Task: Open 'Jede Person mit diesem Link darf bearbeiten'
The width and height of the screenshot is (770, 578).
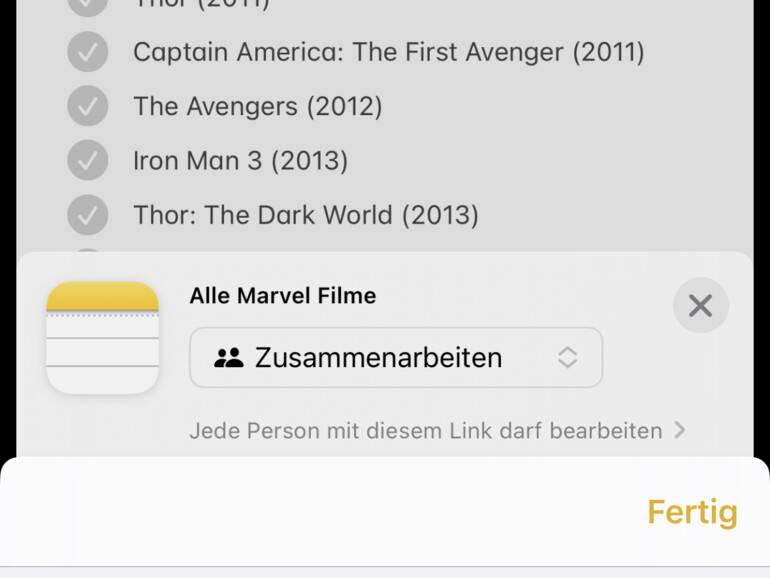Action: tap(426, 431)
